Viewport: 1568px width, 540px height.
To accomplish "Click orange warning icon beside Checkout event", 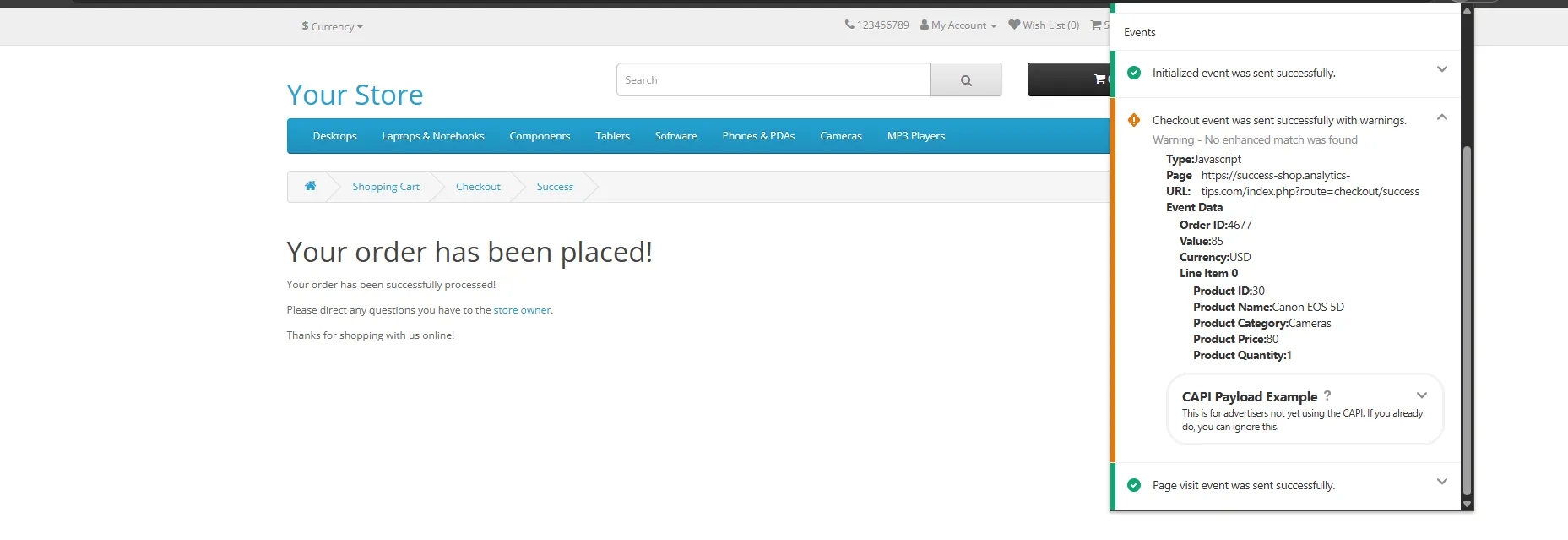I will (1134, 120).
